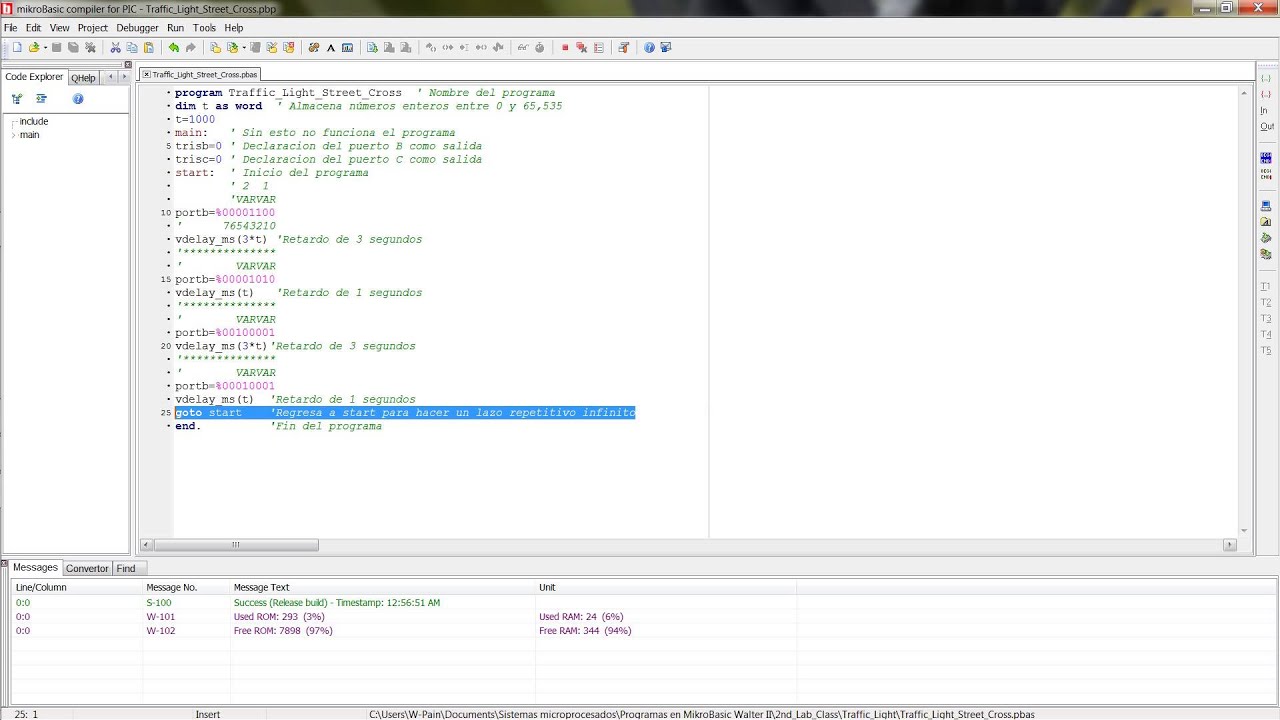
Task: Select the Traffic_Light_Street_Cross.pbas editor tab
Action: tap(200, 74)
